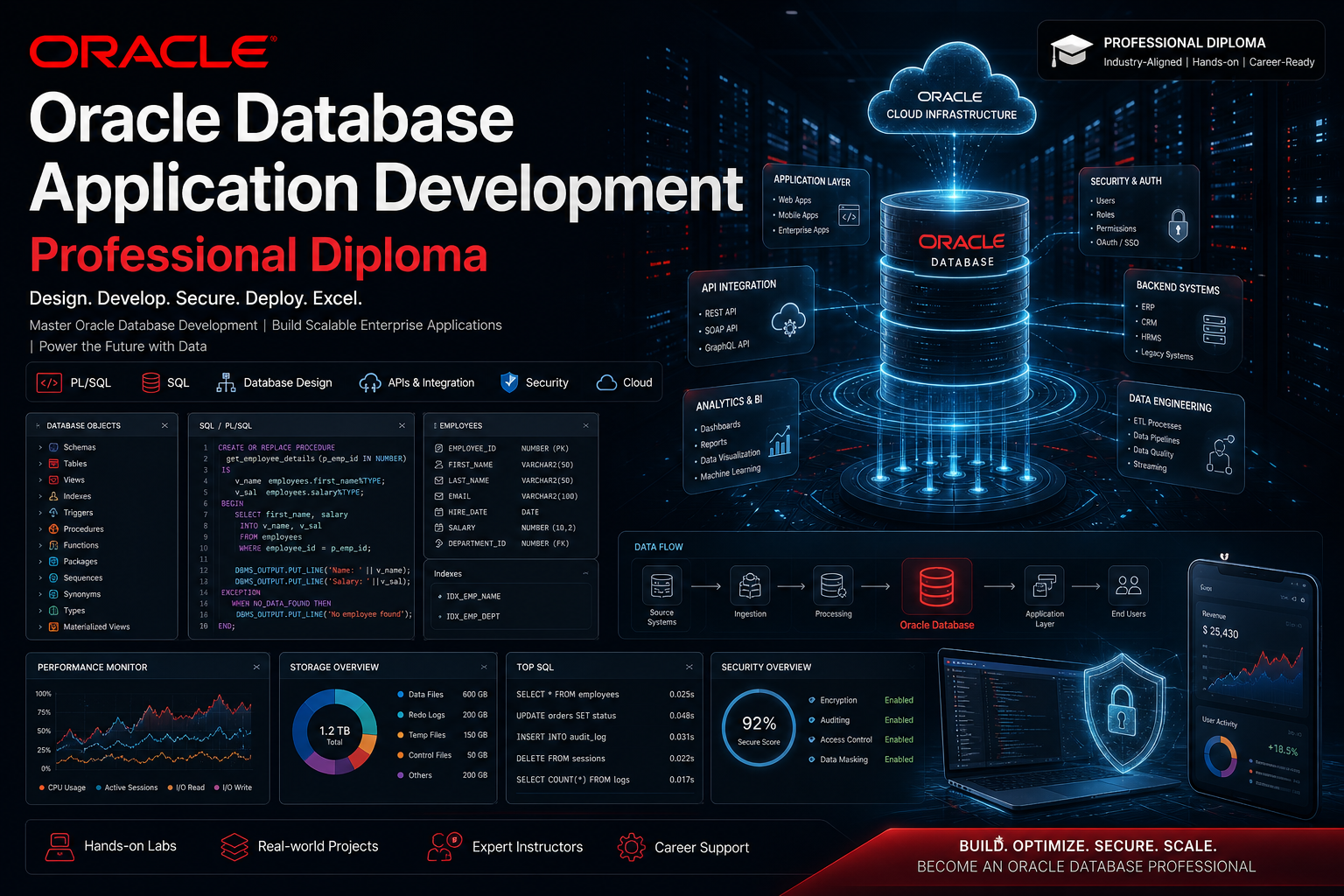
Task: Click the I/O Read legend item
Action: tap(185, 787)
